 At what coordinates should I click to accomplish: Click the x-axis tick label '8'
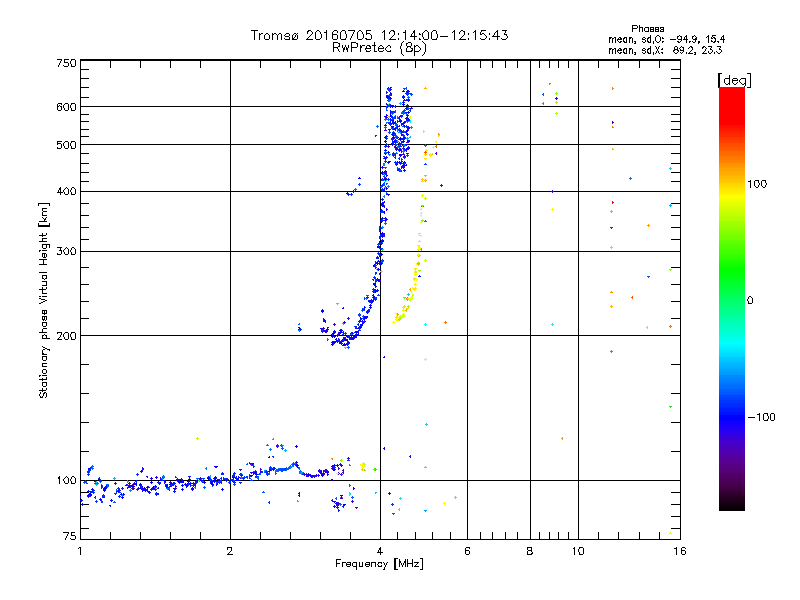tap(530, 551)
